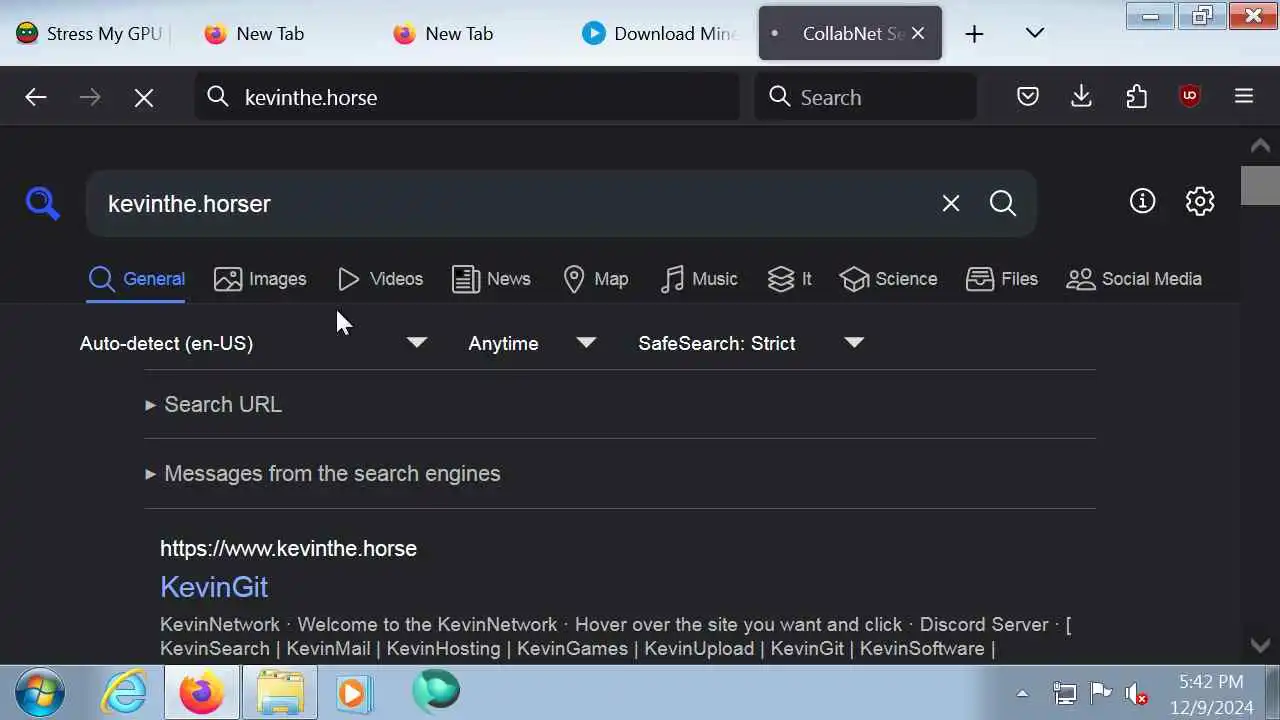Click the page scrollbar down arrow
This screenshot has width=1280, height=720.
click(x=1260, y=645)
